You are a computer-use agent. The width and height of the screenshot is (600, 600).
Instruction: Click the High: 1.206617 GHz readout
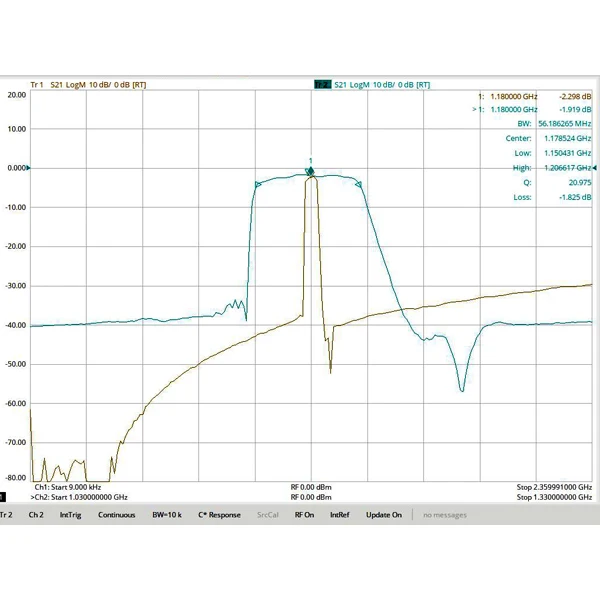pos(552,168)
